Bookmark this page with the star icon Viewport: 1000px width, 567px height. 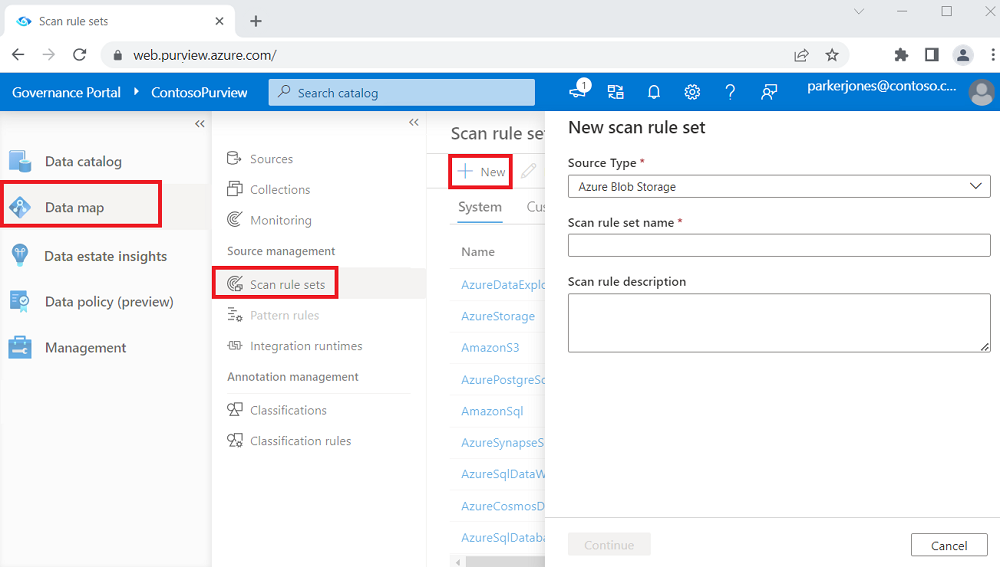pos(832,55)
